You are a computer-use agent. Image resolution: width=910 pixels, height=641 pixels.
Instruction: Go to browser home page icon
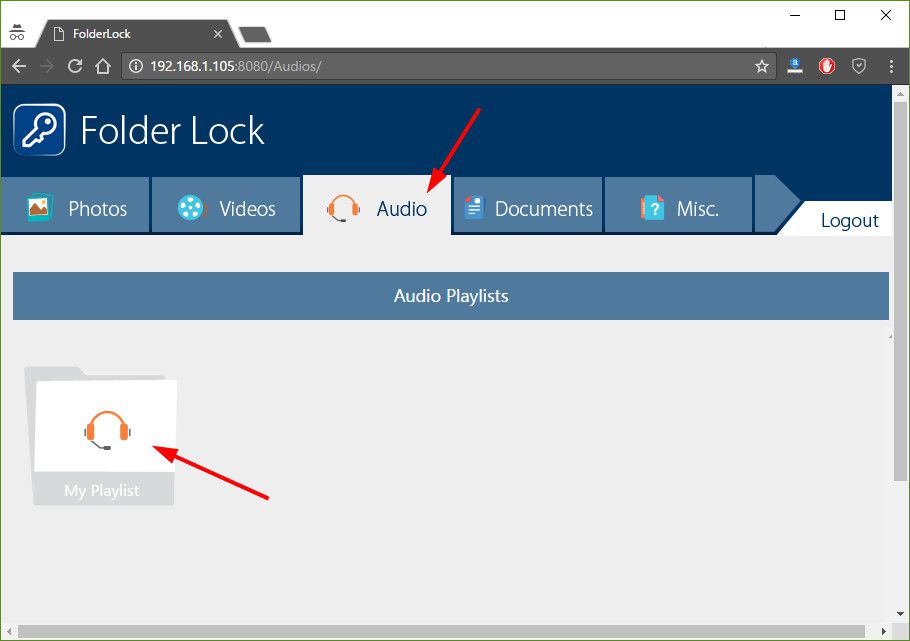pos(103,66)
